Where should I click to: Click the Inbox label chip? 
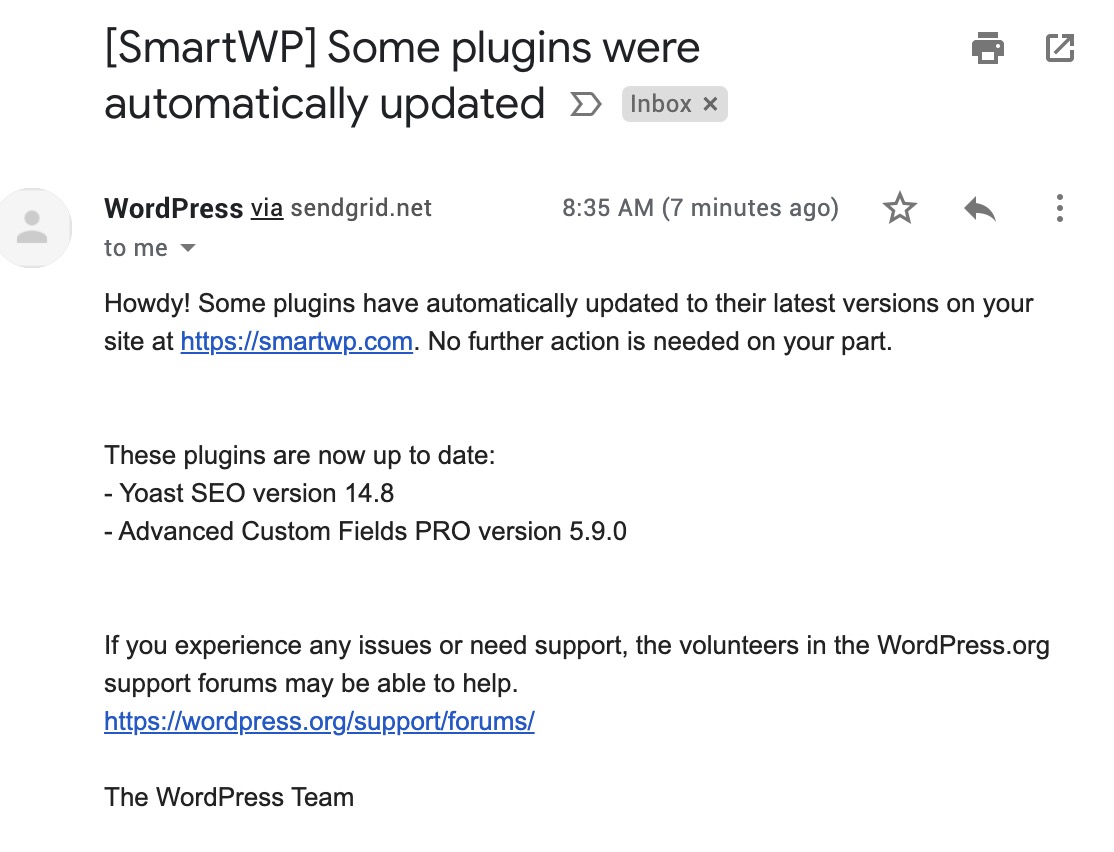[660, 103]
